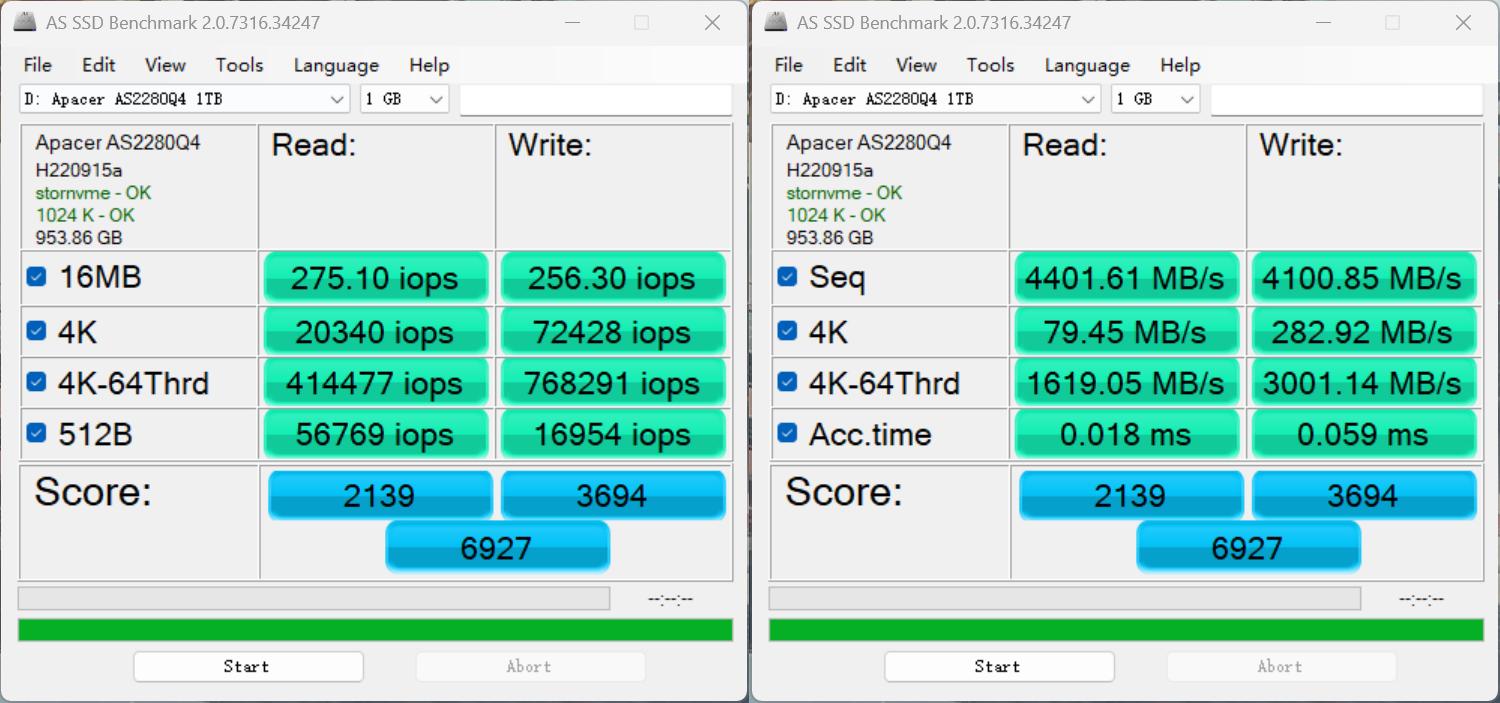
Task: Click the 275.10 iops read result
Action: 375,278
